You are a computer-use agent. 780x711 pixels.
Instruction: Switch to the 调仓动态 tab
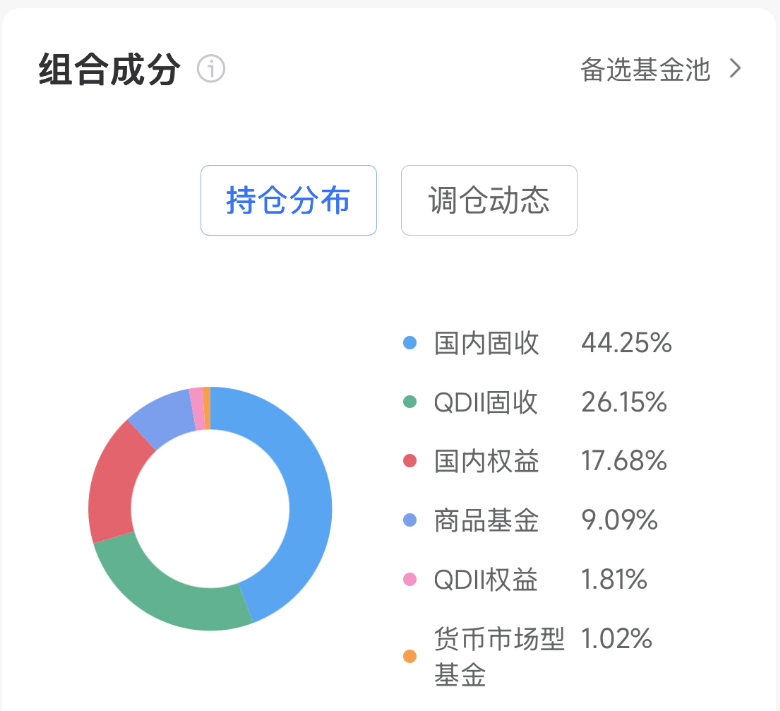pyautogui.click(x=489, y=200)
